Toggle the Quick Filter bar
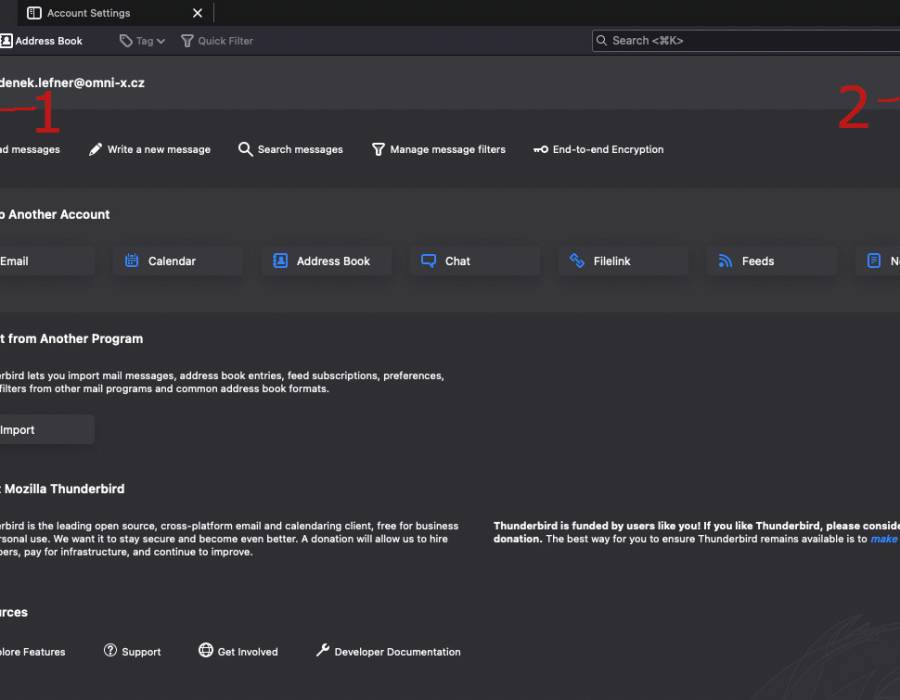The width and height of the screenshot is (900, 700). pyautogui.click(x=217, y=41)
